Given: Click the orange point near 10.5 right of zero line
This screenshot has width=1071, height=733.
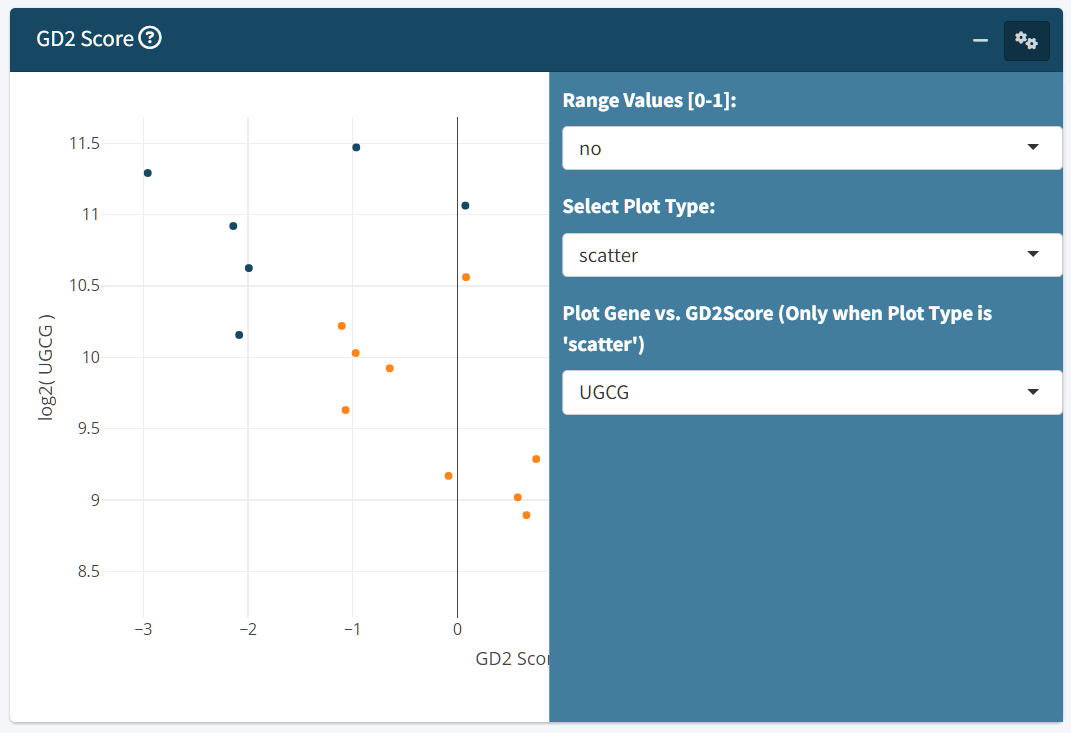Looking at the screenshot, I should (x=466, y=277).
